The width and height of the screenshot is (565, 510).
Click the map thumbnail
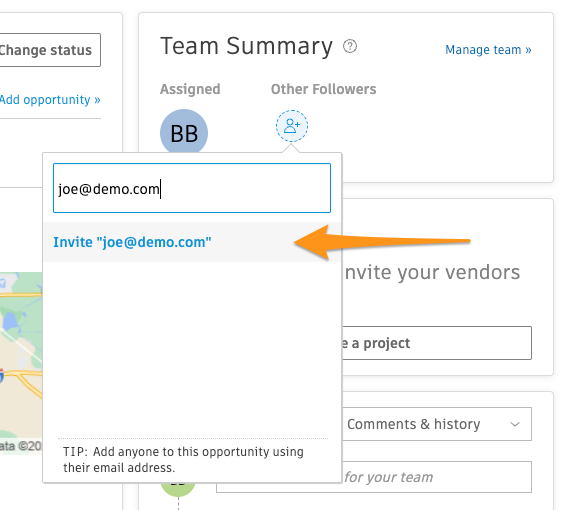click(x=21, y=363)
